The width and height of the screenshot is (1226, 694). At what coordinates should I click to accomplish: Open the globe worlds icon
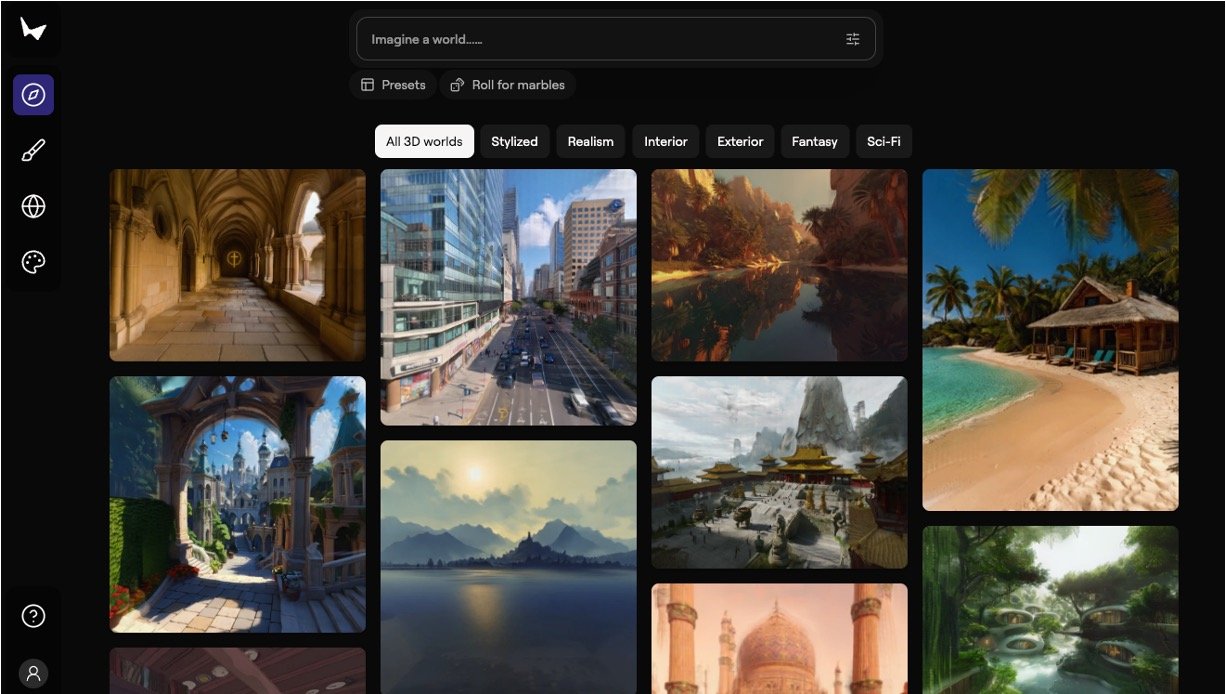33,207
